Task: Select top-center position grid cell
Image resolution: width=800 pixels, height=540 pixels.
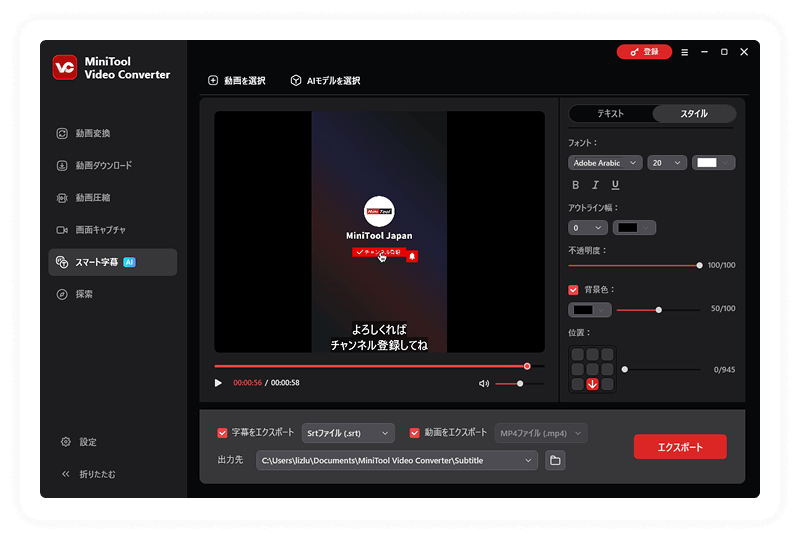Action: (x=592, y=354)
